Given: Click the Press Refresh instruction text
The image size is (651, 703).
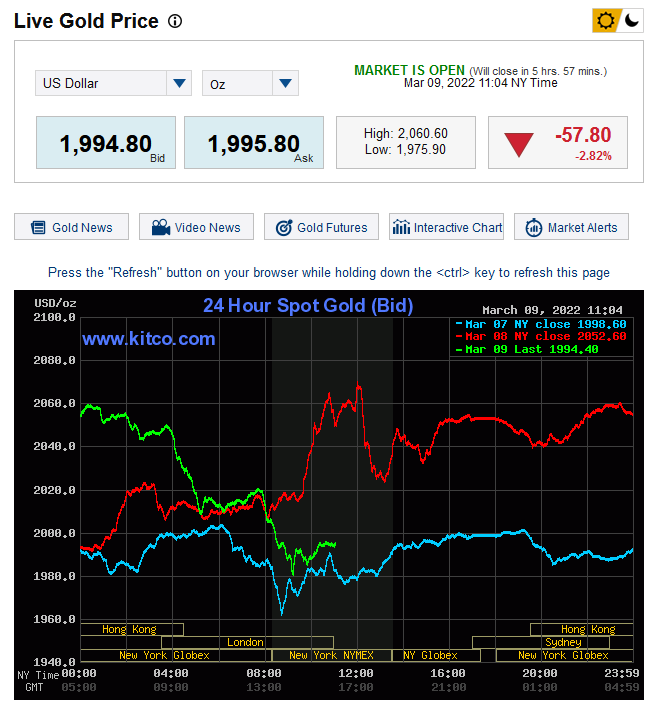Looking at the screenshot, I should click(329, 273).
